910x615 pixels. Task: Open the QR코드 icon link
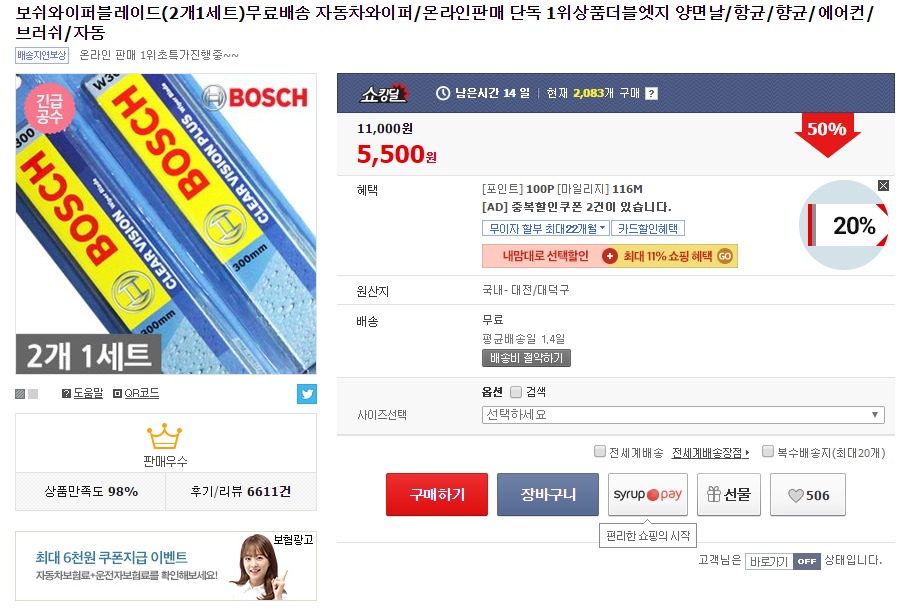point(136,393)
